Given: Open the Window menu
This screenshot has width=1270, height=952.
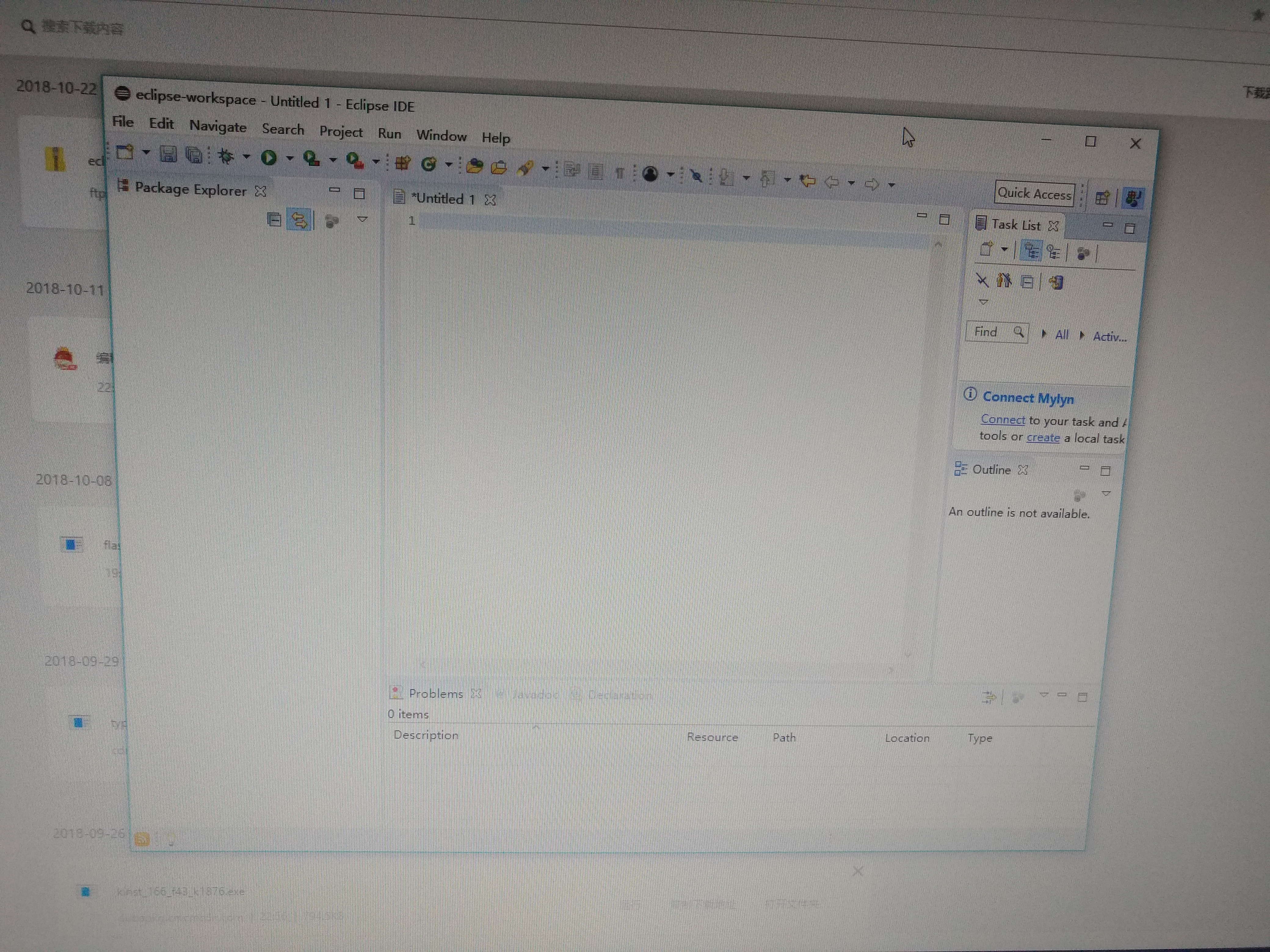Looking at the screenshot, I should tap(441, 135).
